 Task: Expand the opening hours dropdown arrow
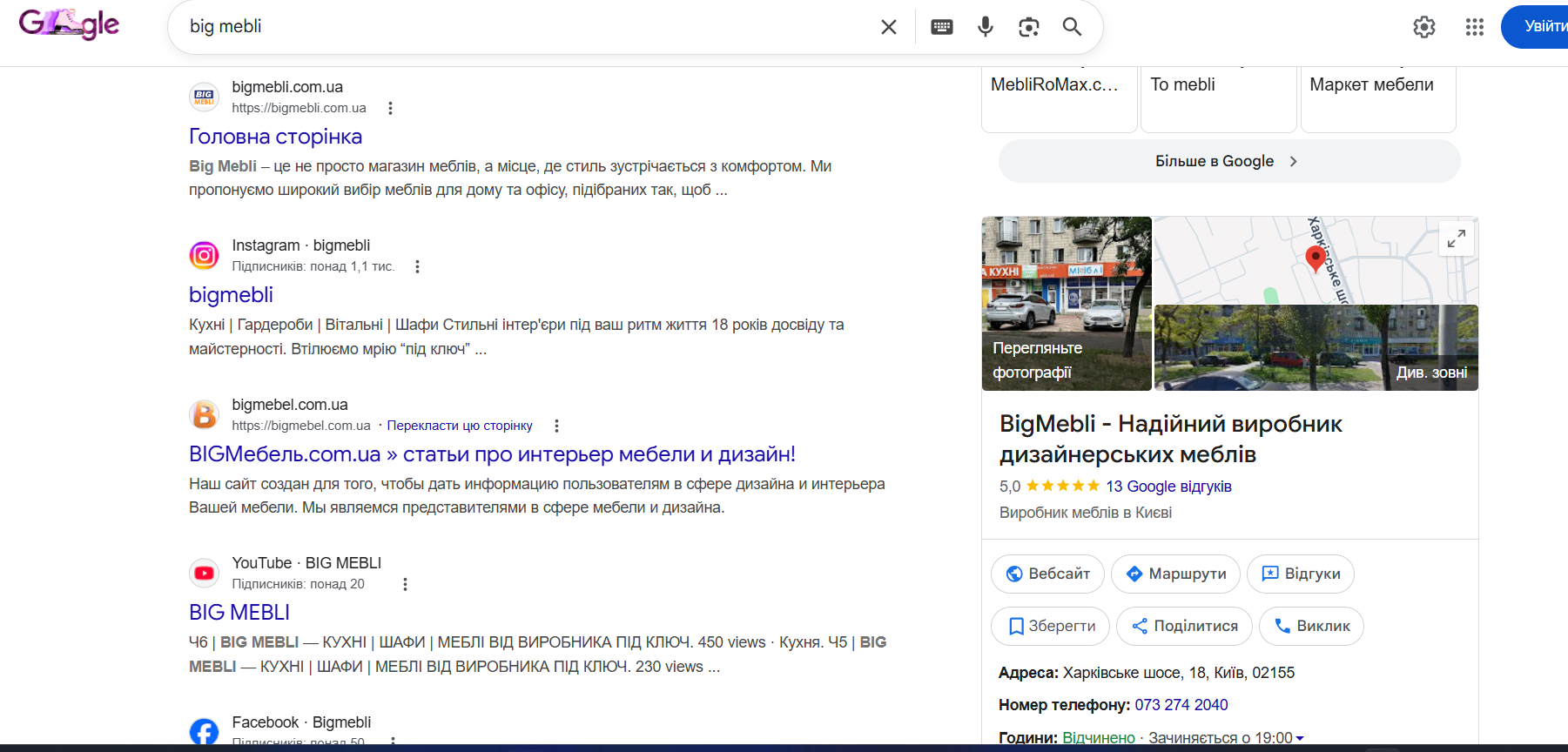click(1300, 738)
